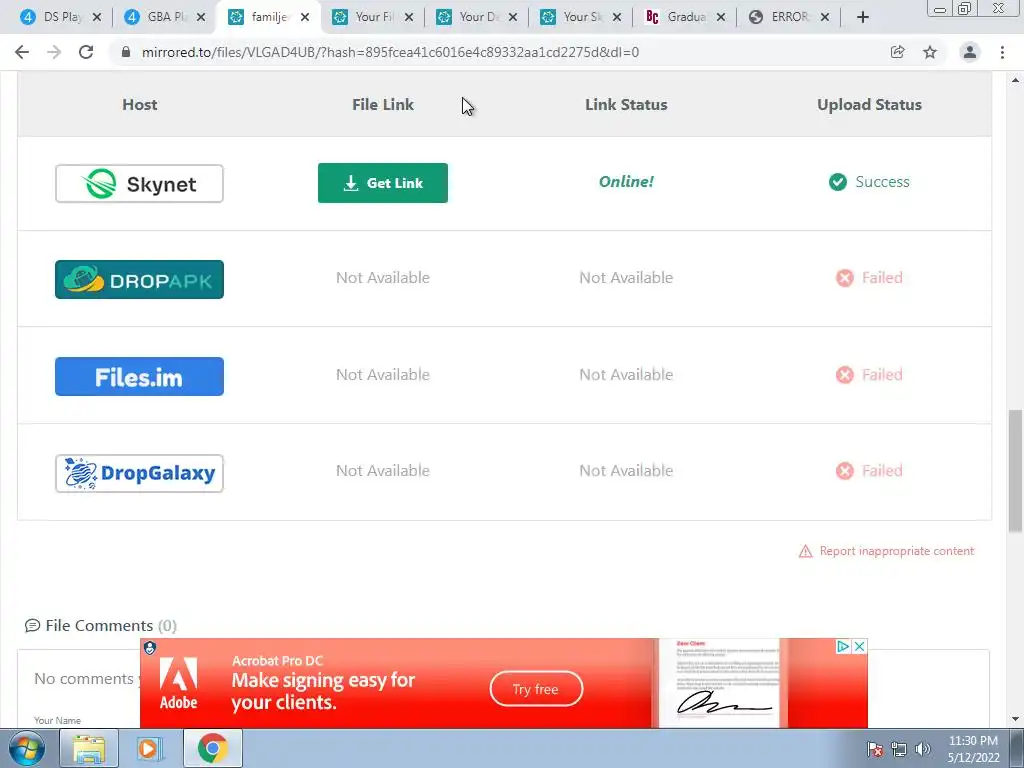
Task: Open the Windows Start button
Action: pyautogui.click(x=26, y=748)
